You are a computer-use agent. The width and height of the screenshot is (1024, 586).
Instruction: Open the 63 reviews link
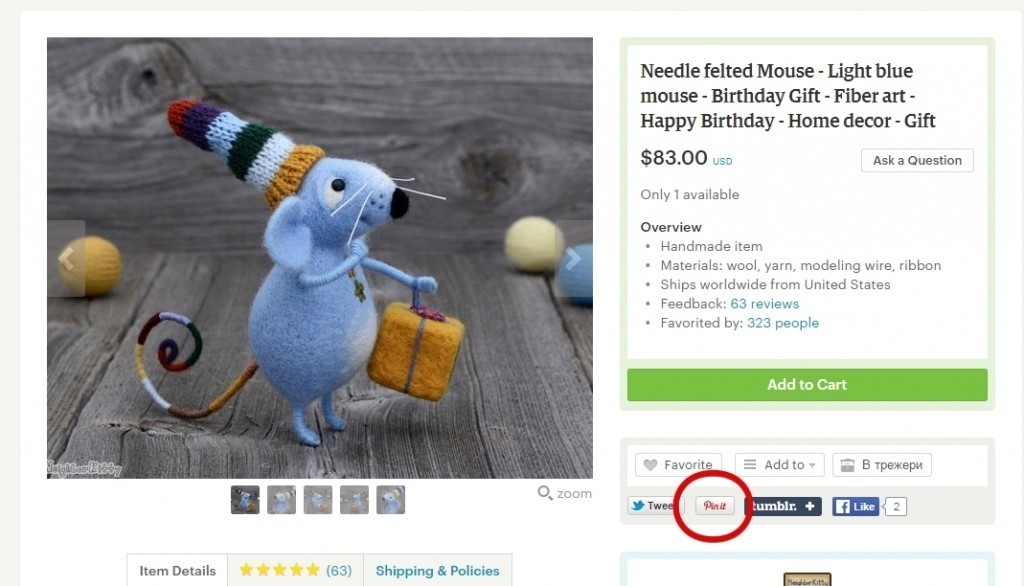tap(765, 304)
